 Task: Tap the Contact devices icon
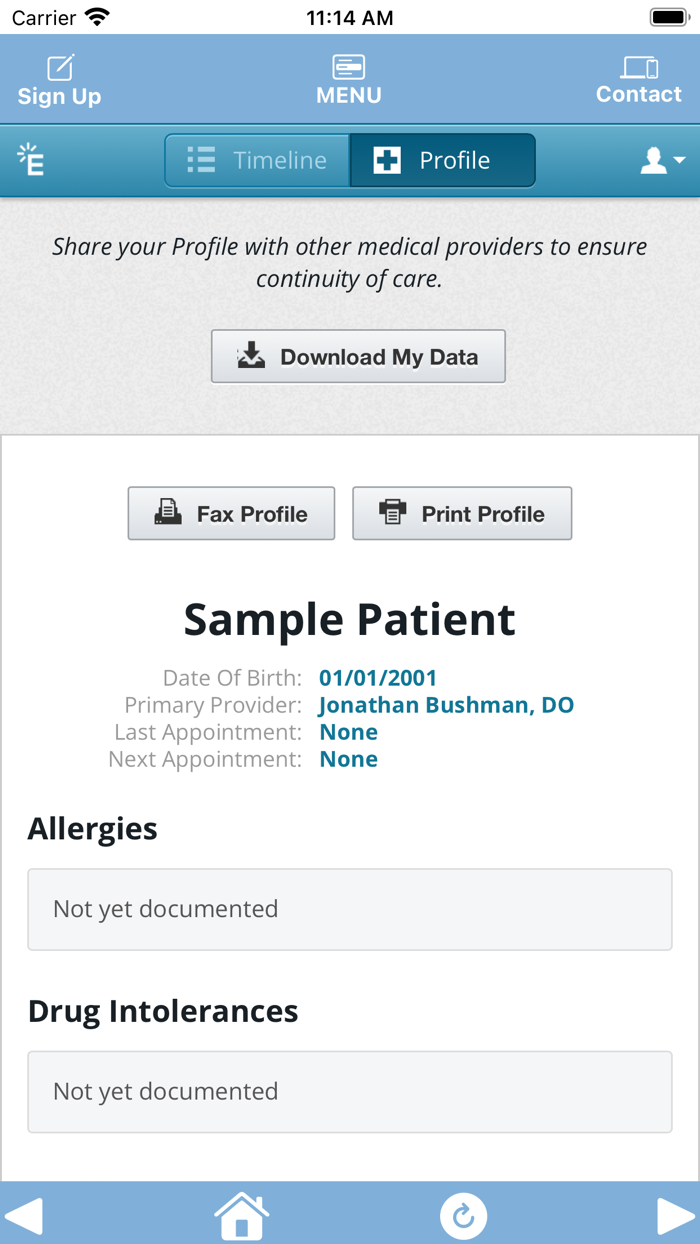(639, 67)
